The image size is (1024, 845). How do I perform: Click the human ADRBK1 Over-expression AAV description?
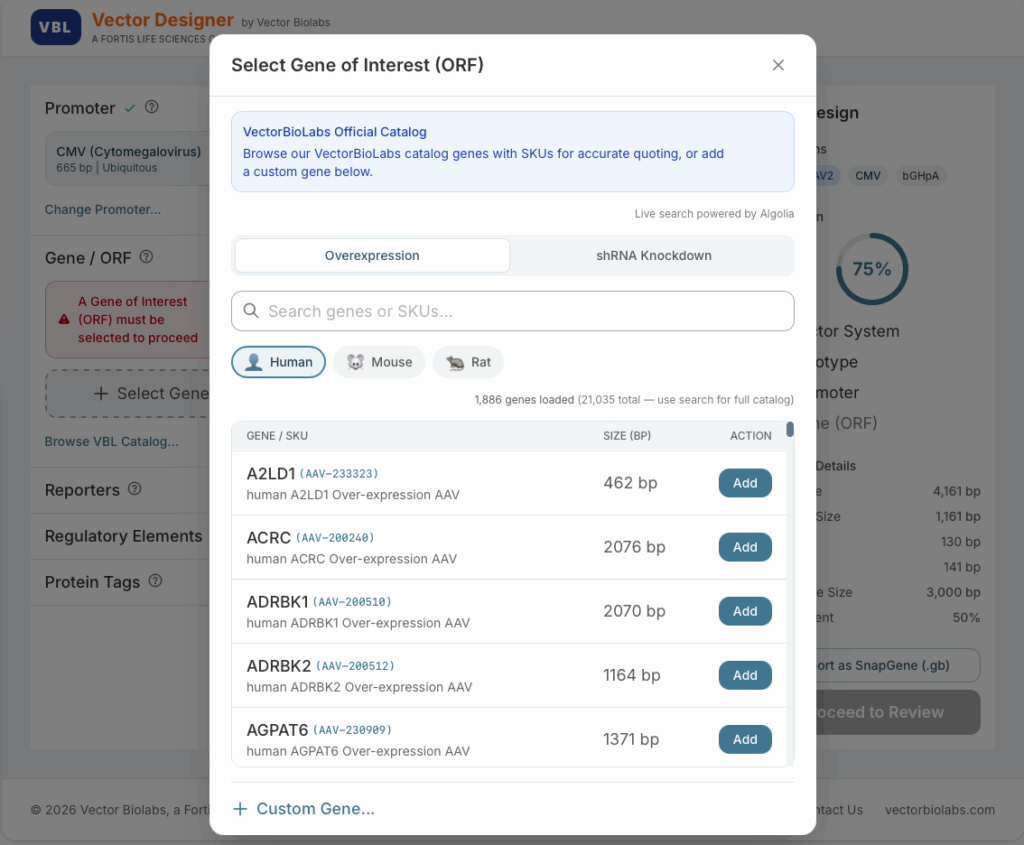pos(358,623)
